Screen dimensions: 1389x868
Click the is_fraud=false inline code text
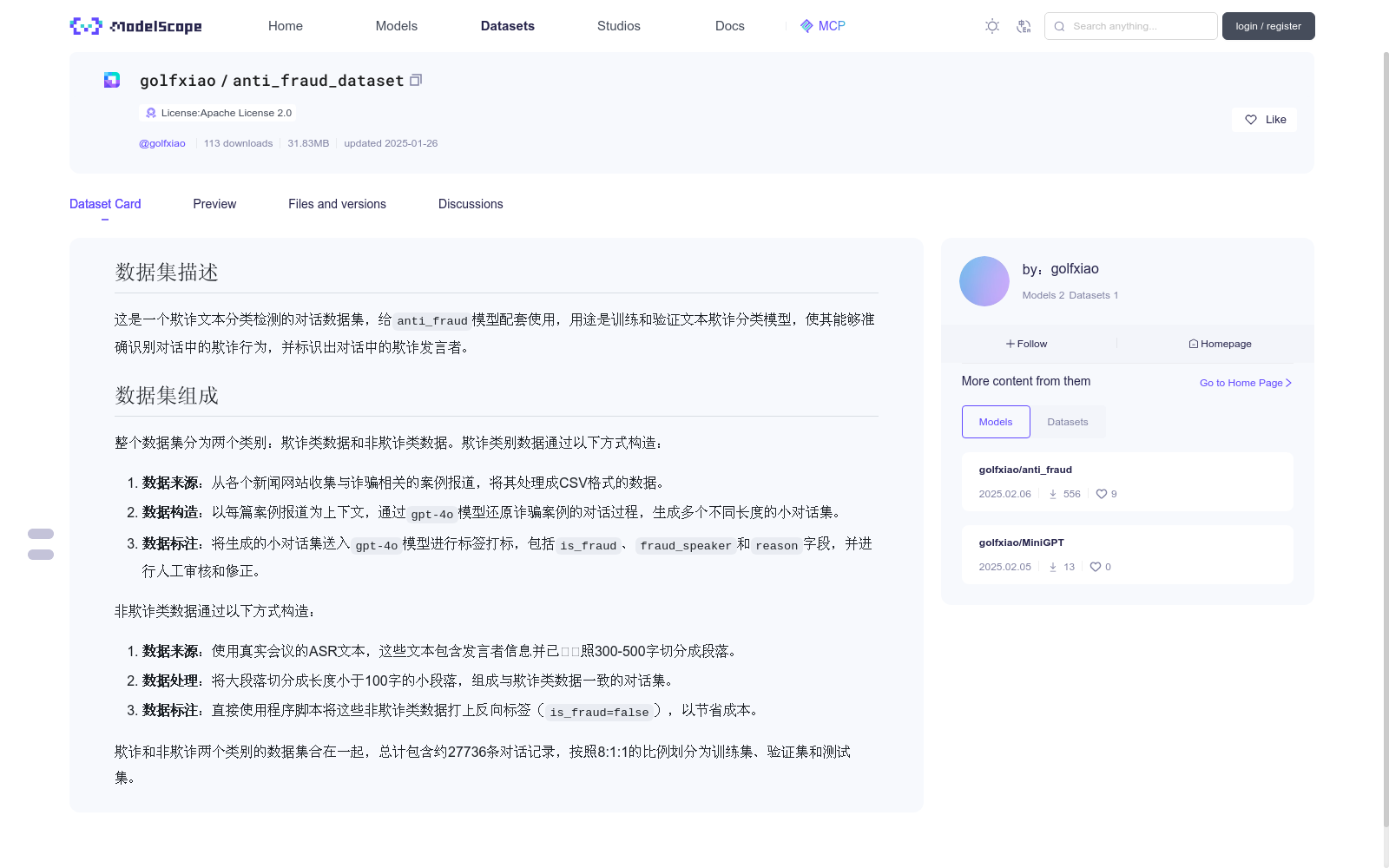tap(599, 713)
